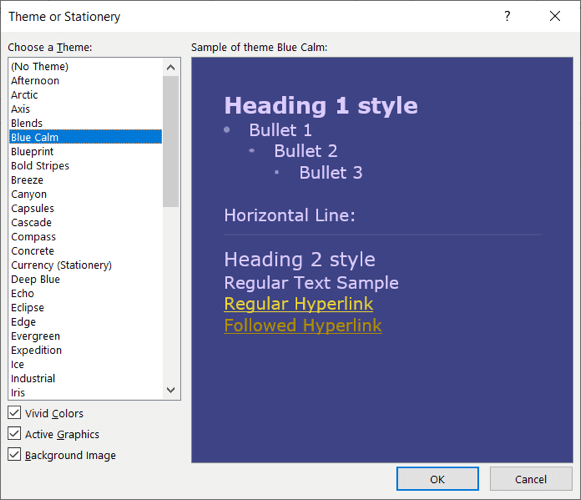Click the Choose a Theme label
This screenshot has height=500, width=581.
[x=50, y=47]
